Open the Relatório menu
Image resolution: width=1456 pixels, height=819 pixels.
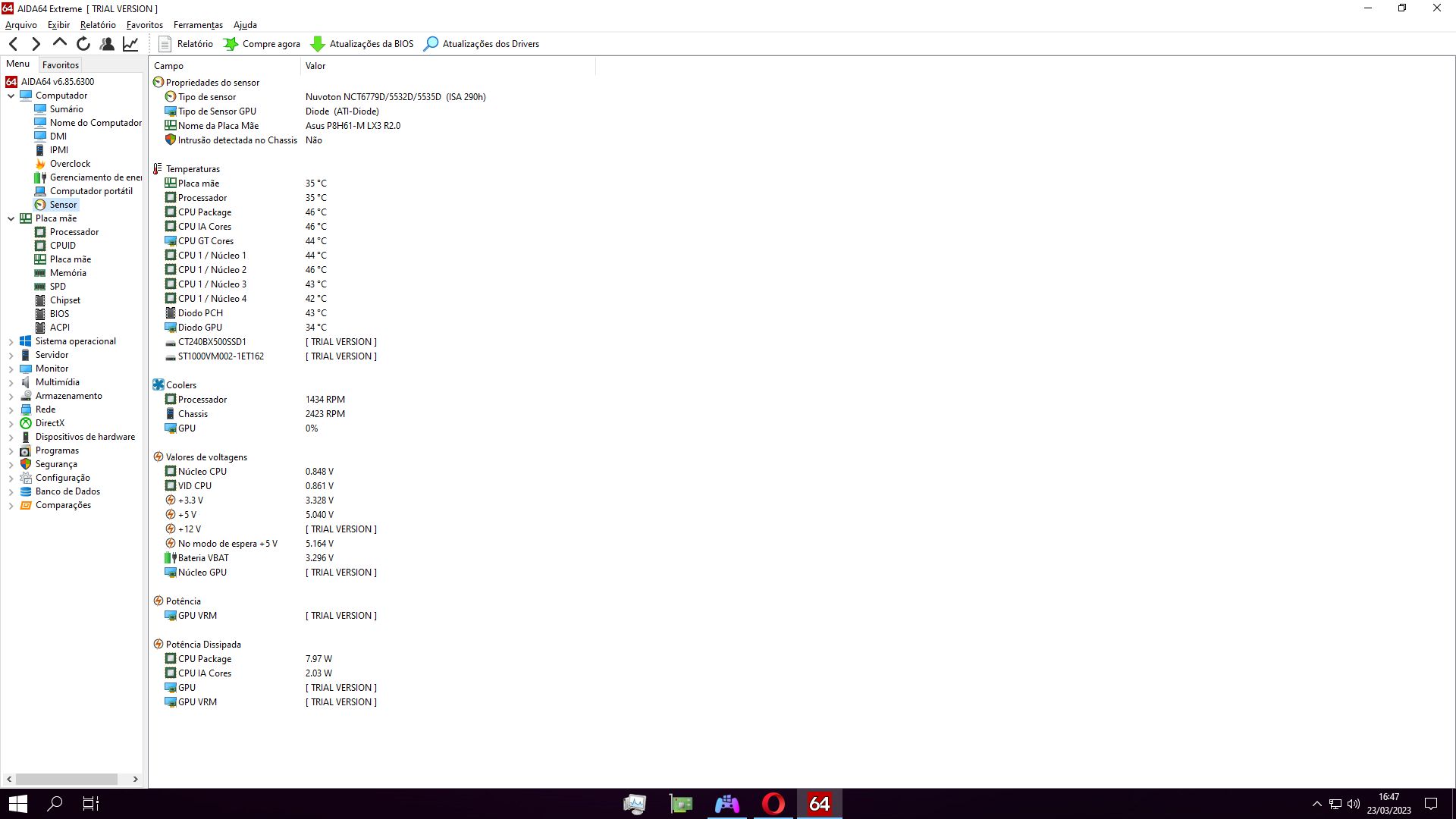coord(98,25)
